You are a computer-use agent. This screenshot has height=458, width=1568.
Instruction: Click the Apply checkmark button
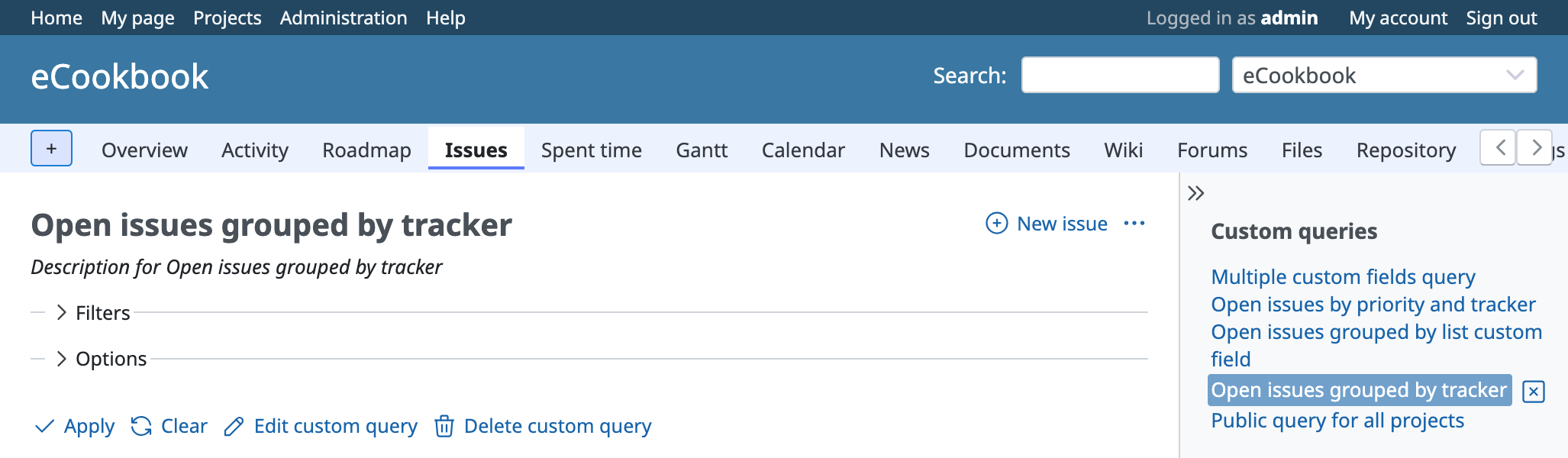75,426
